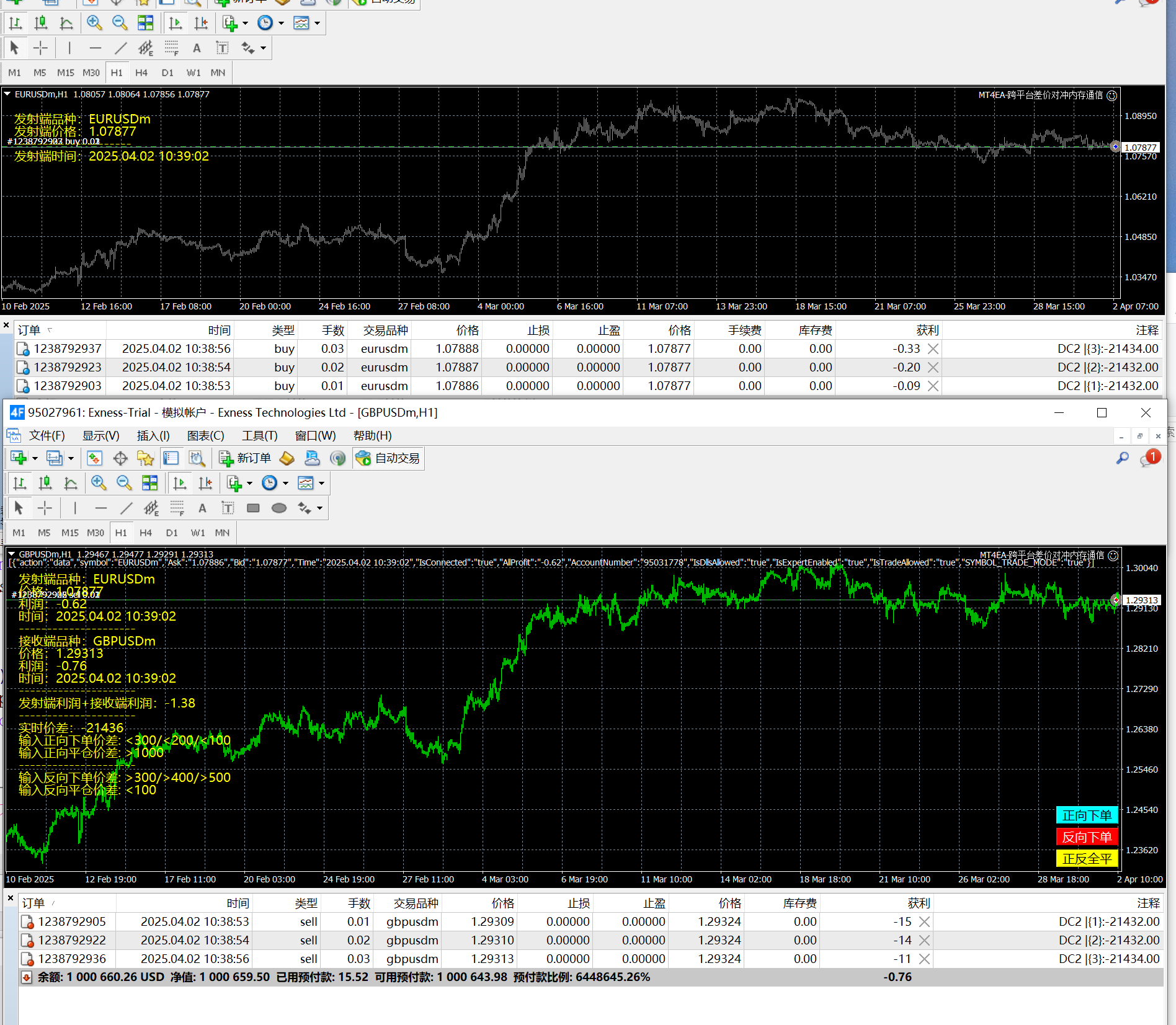1176x1025 pixels.
Task: Open signals radar icon
Action: pos(337,458)
